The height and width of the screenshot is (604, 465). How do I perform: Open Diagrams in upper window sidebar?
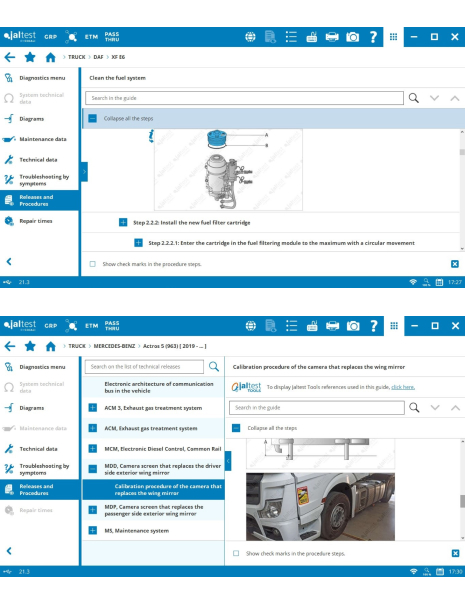click(x=32, y=119)
